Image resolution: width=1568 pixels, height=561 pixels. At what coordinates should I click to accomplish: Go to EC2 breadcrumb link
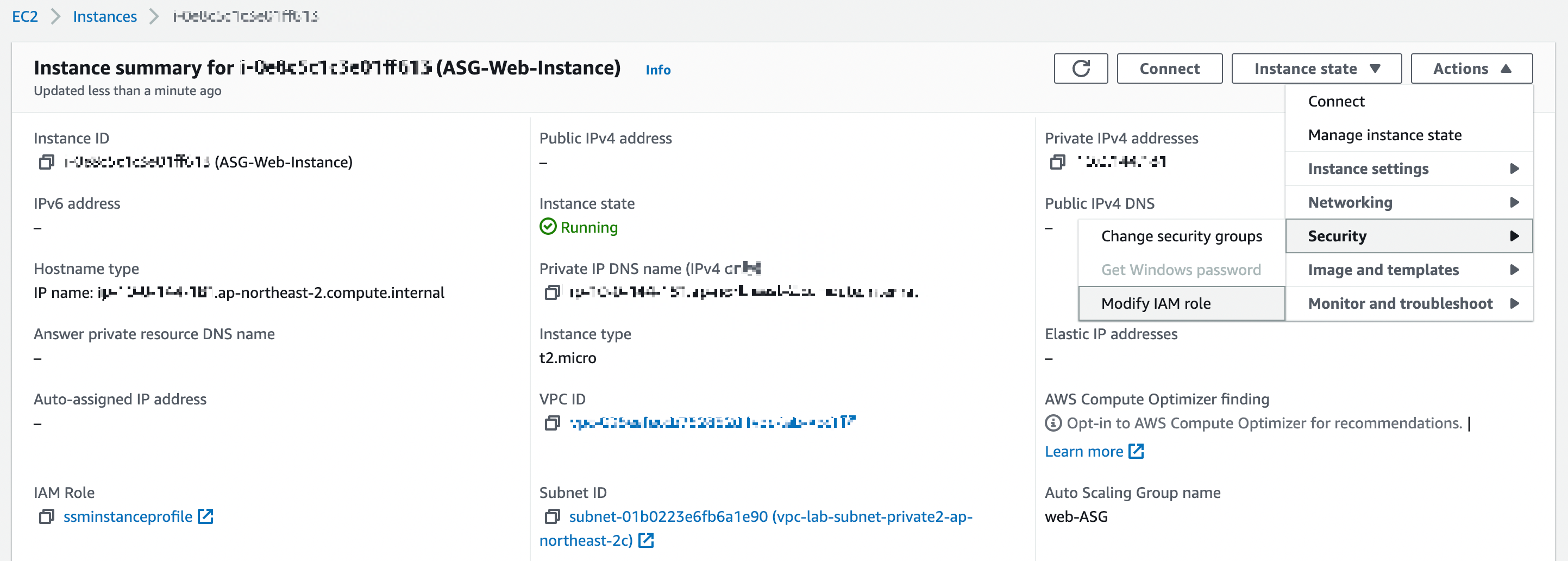(25, 16)
